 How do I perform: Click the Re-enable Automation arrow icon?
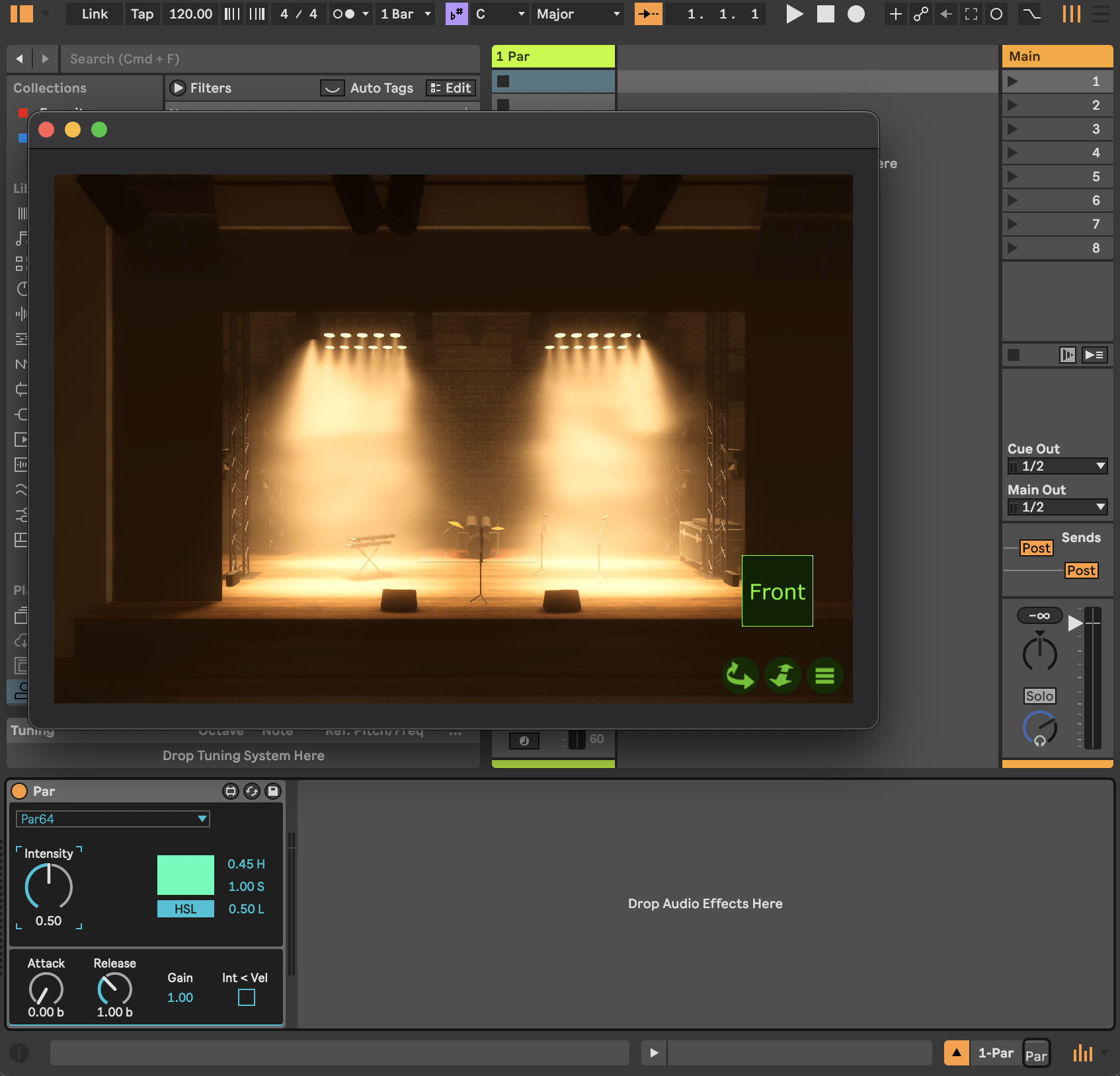pos(946,14)
